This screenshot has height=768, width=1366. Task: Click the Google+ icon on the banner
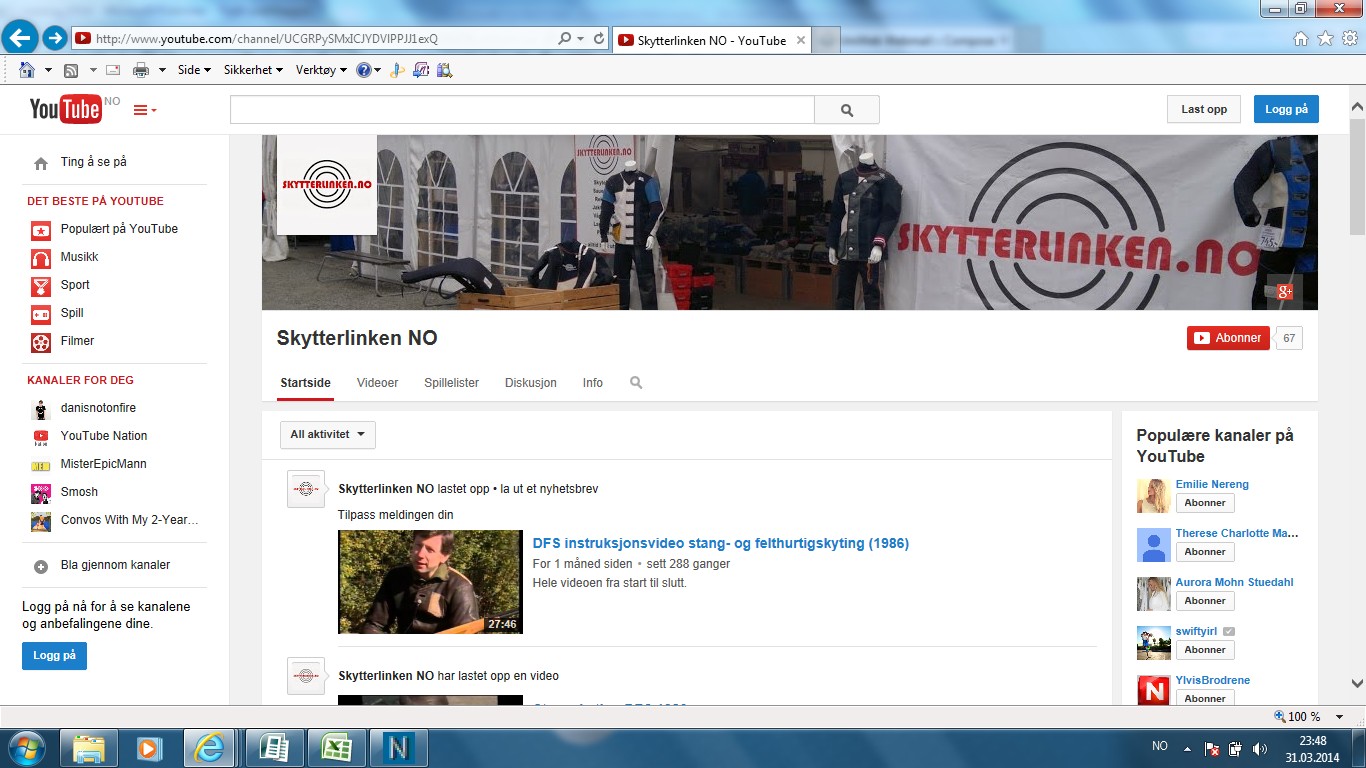(1285, 291)
